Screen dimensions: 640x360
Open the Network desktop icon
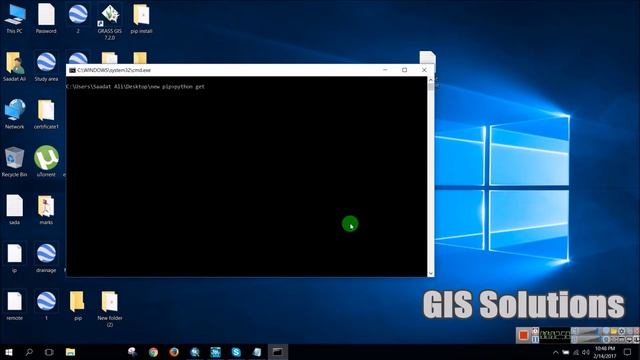coord(15,114)
